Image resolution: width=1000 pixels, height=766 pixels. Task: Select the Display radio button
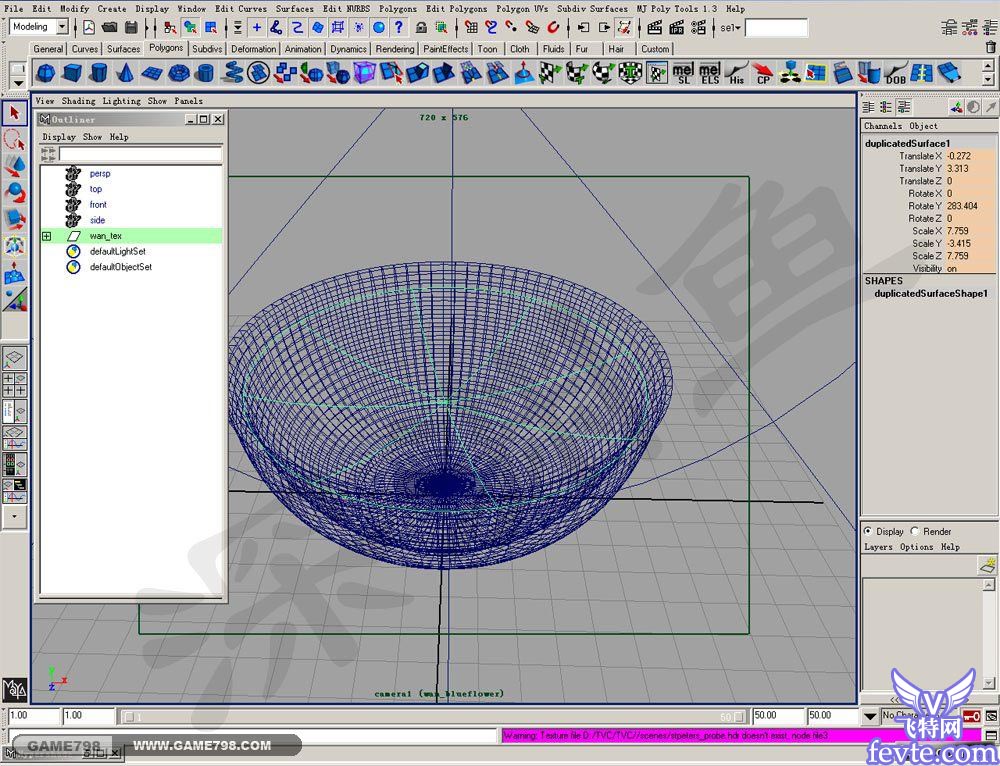click(867, 532)
